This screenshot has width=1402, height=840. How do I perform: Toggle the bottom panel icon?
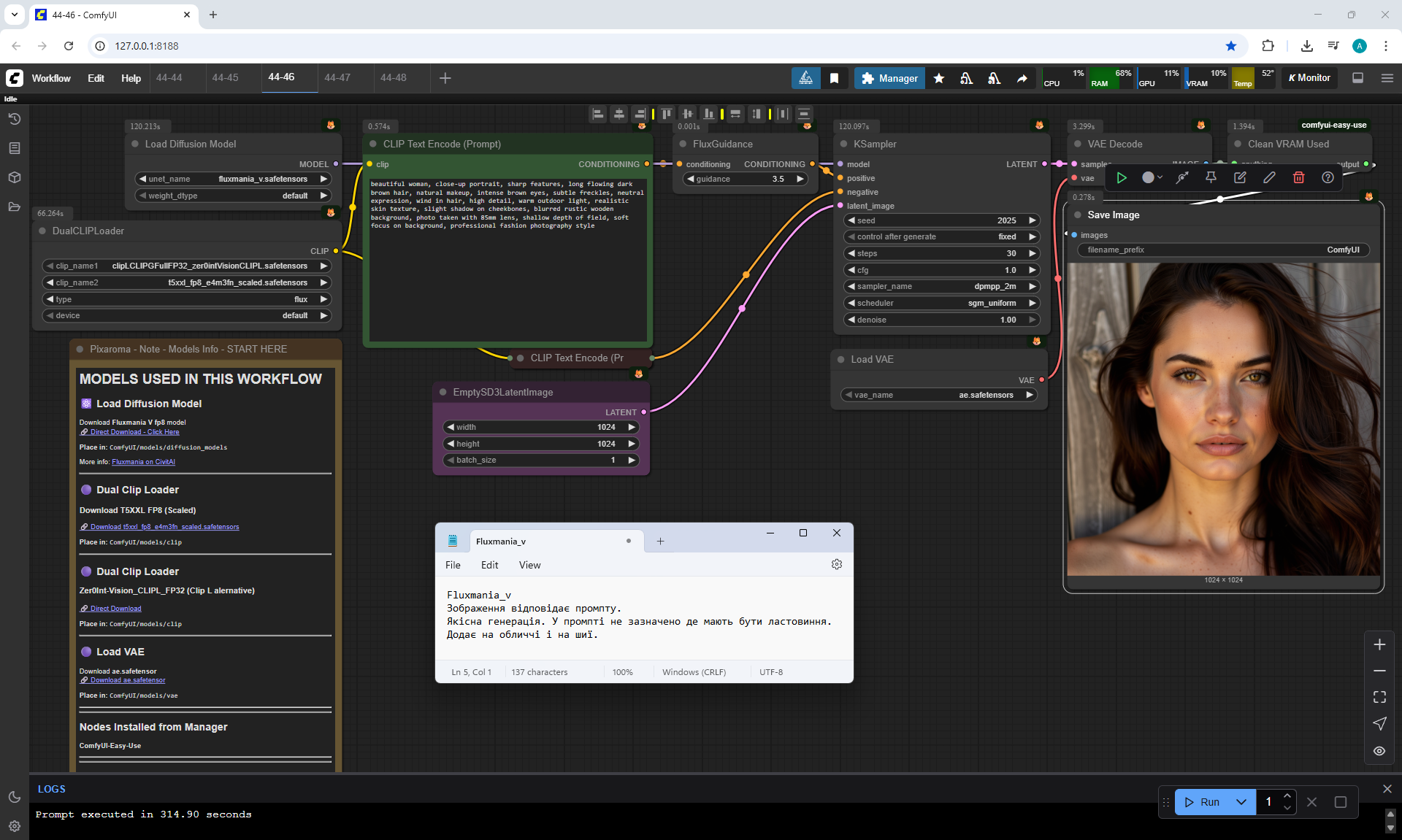tap(1357, 78)
